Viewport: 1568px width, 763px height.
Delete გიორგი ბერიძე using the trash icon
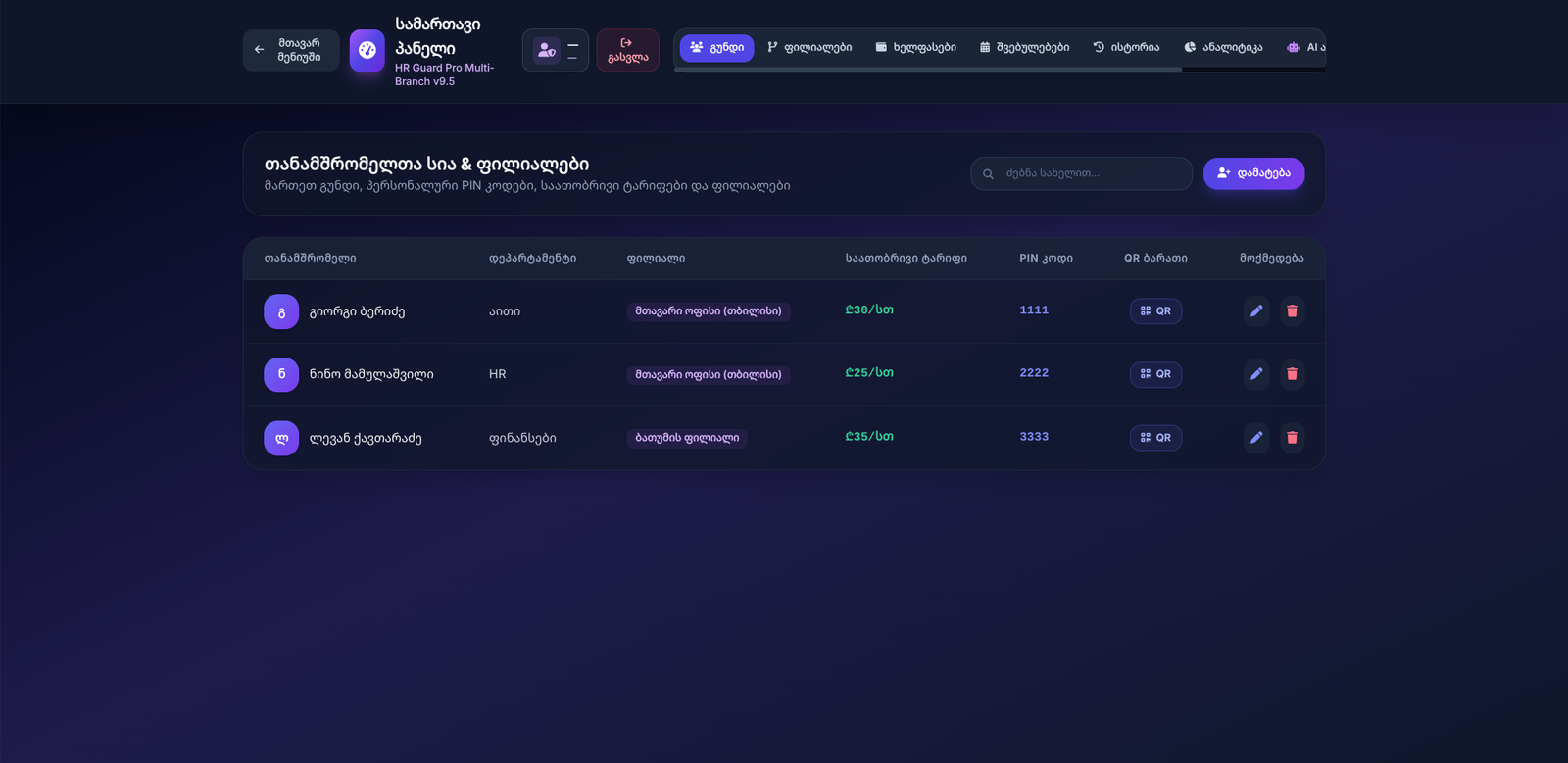(x=1292, y=311)
